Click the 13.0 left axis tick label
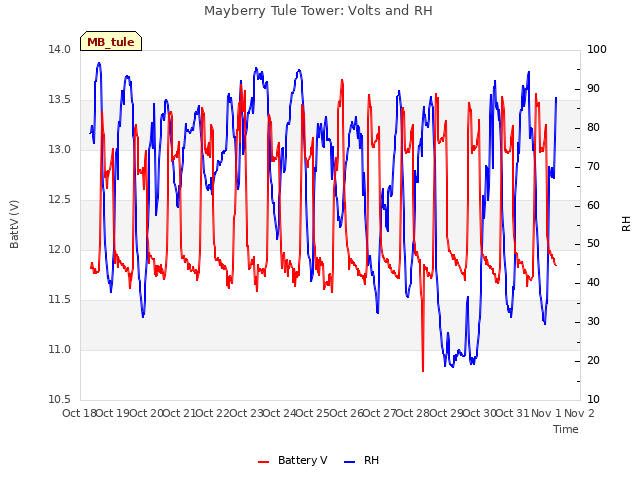 click(x=60, y=149)
